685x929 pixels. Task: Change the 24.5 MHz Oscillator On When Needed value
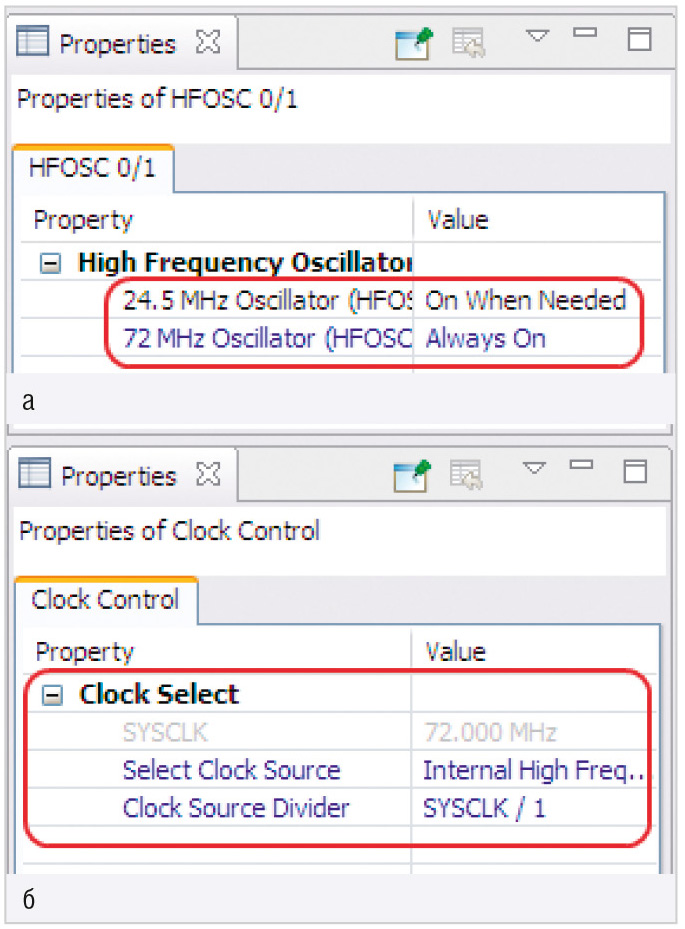click(x=526, y=300)
